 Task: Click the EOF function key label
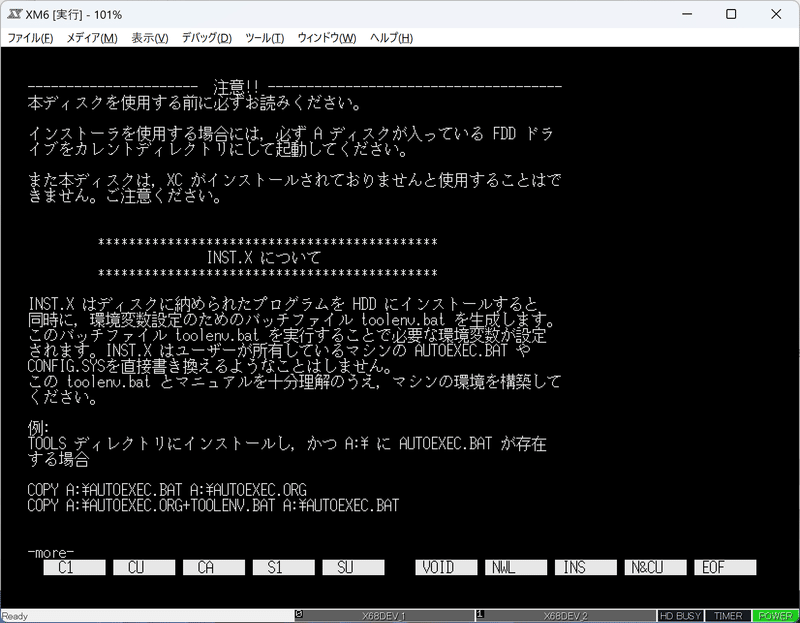726,567
